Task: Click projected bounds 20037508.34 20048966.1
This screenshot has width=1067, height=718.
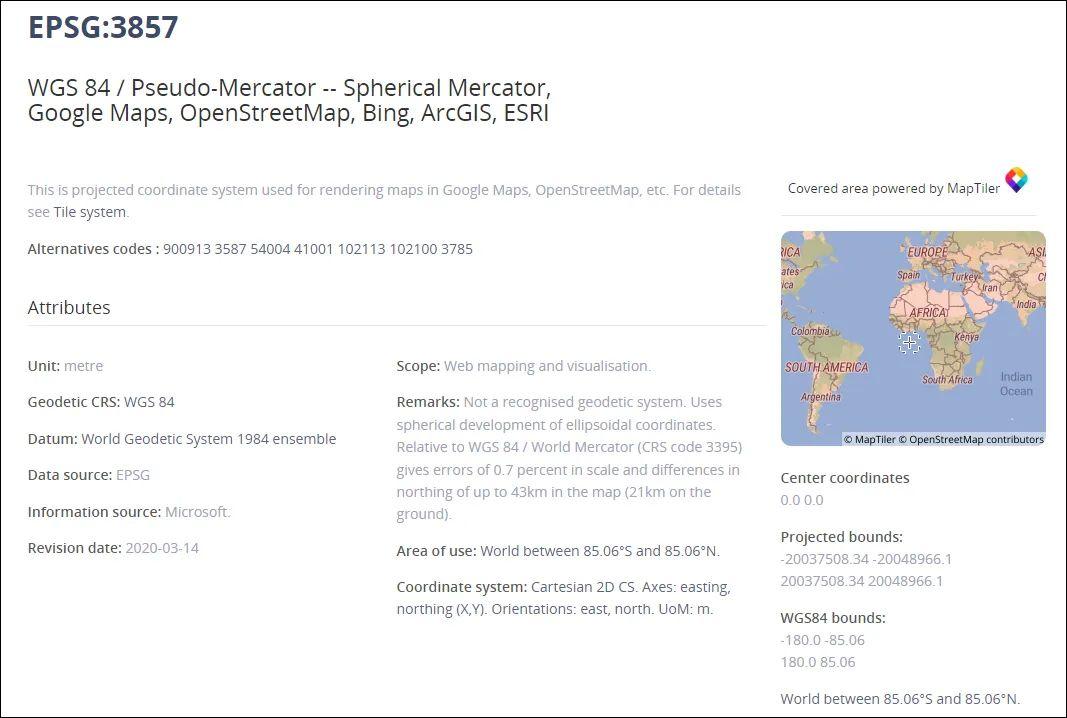Action: point(861,581)
